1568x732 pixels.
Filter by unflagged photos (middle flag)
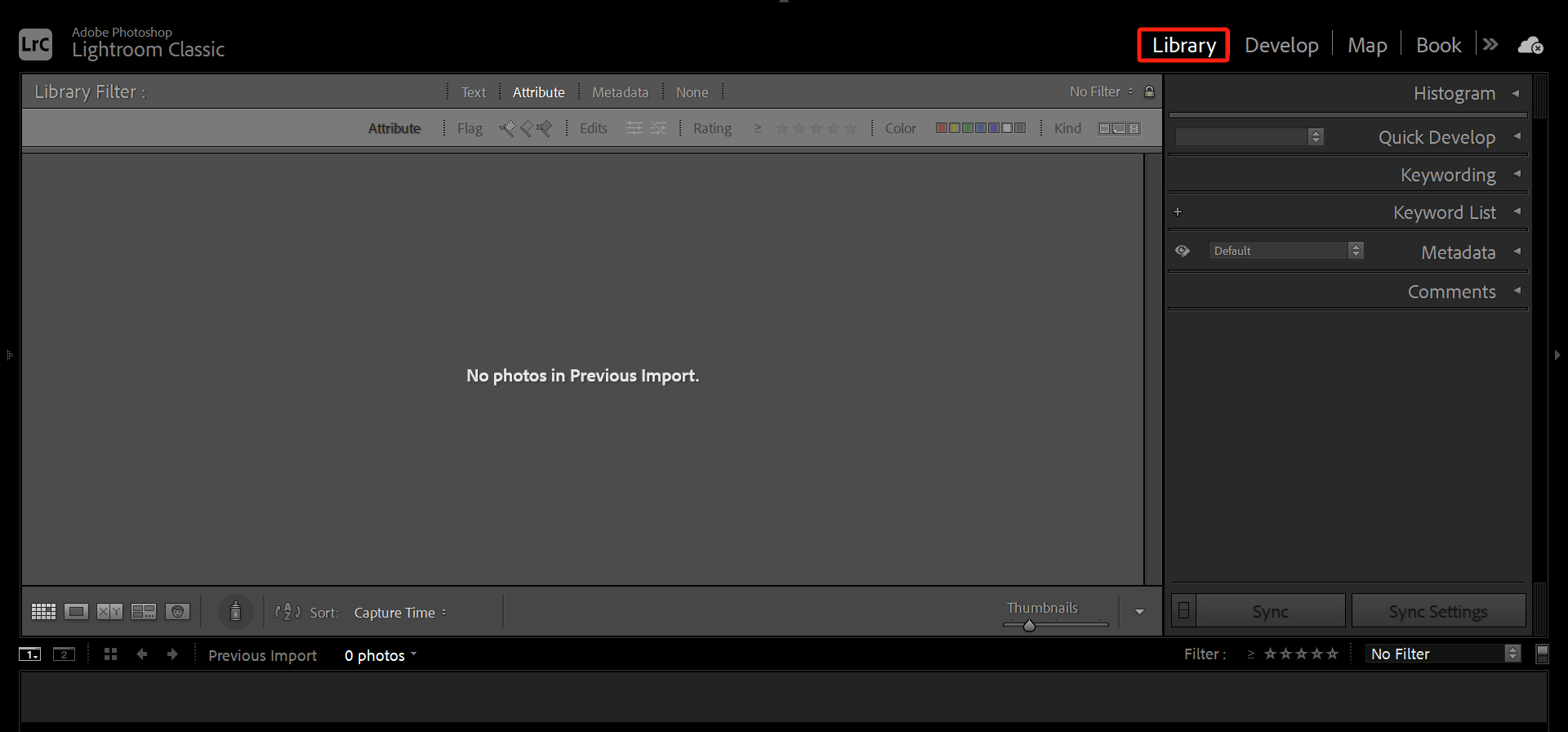click(x=527, y=128)
